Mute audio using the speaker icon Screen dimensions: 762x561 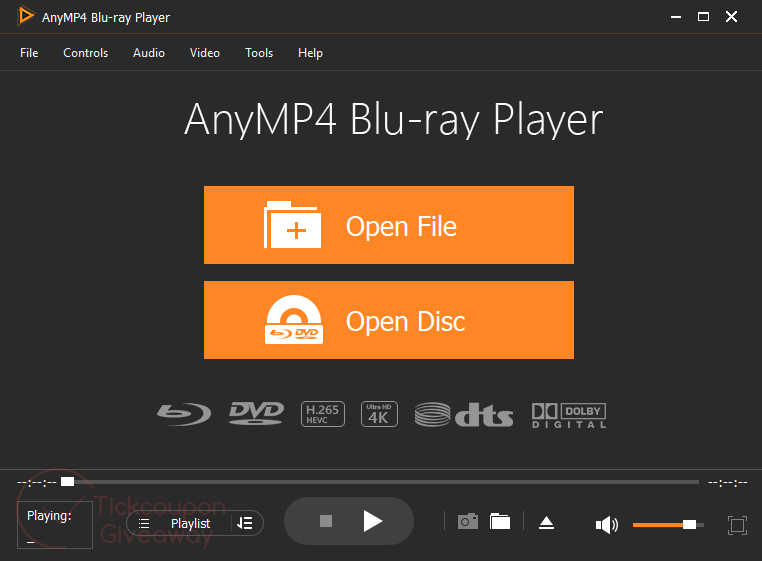[606, 525]
